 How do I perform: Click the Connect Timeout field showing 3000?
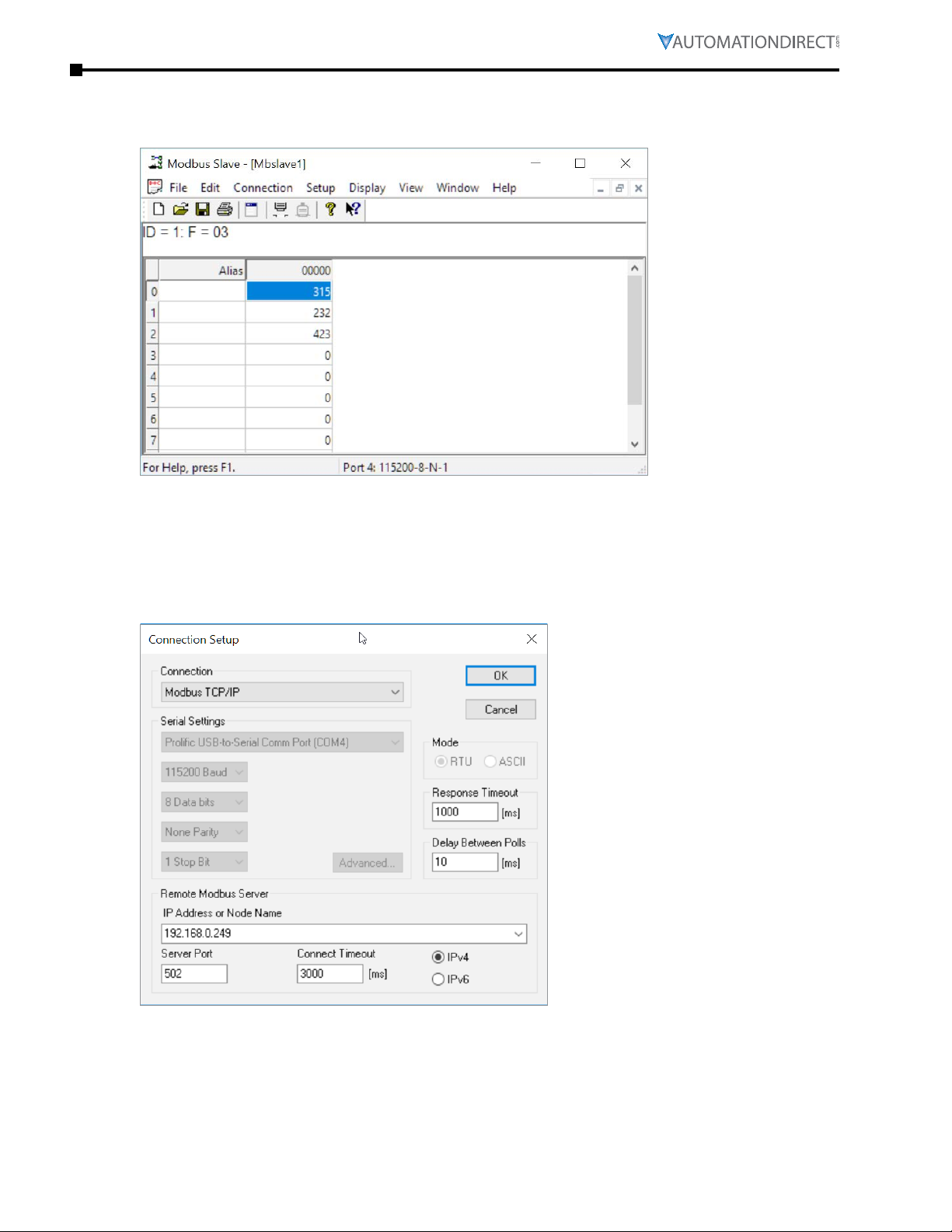(330, 974)
